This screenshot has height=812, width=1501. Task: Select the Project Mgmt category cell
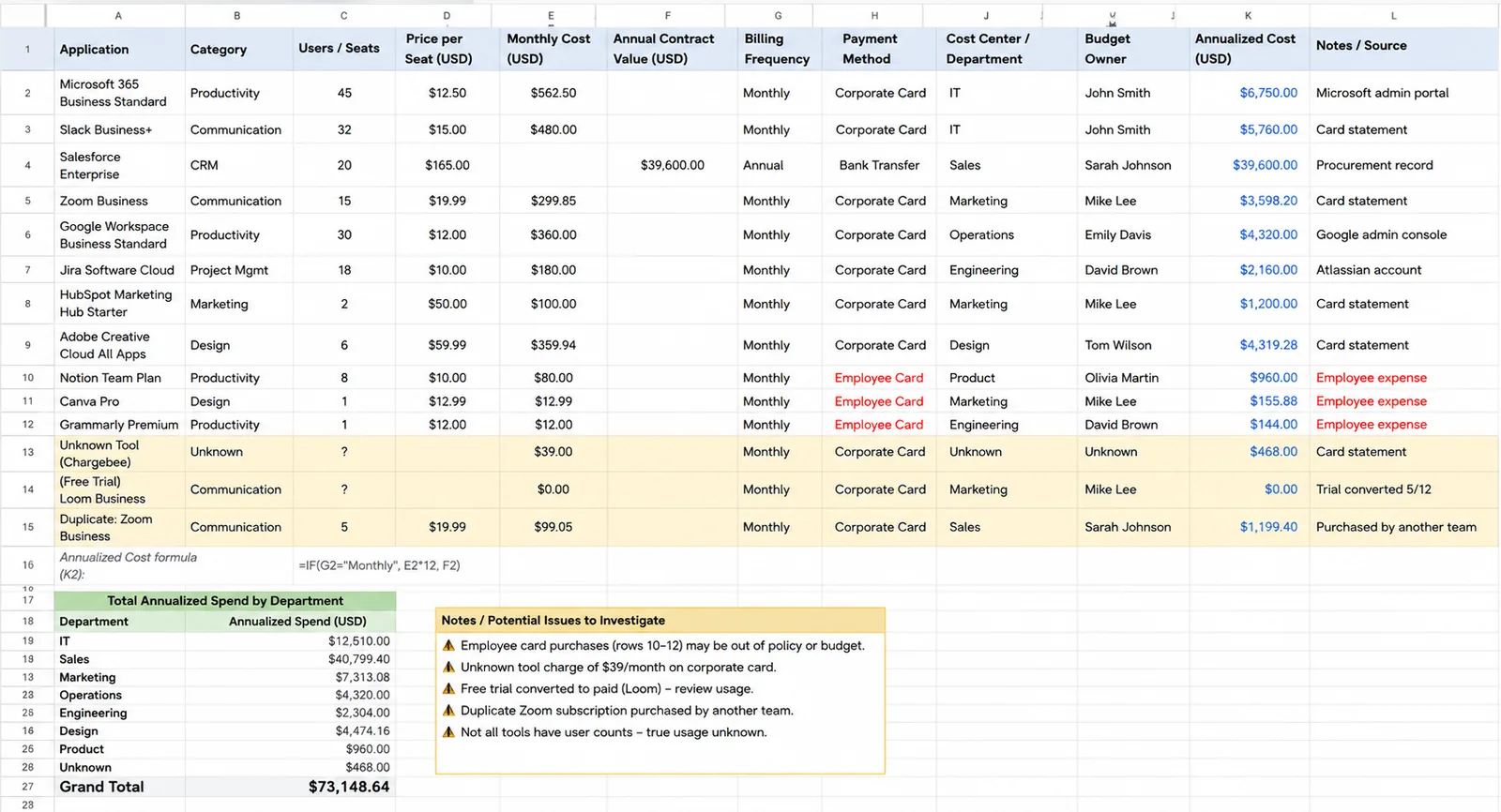(239, 270)
